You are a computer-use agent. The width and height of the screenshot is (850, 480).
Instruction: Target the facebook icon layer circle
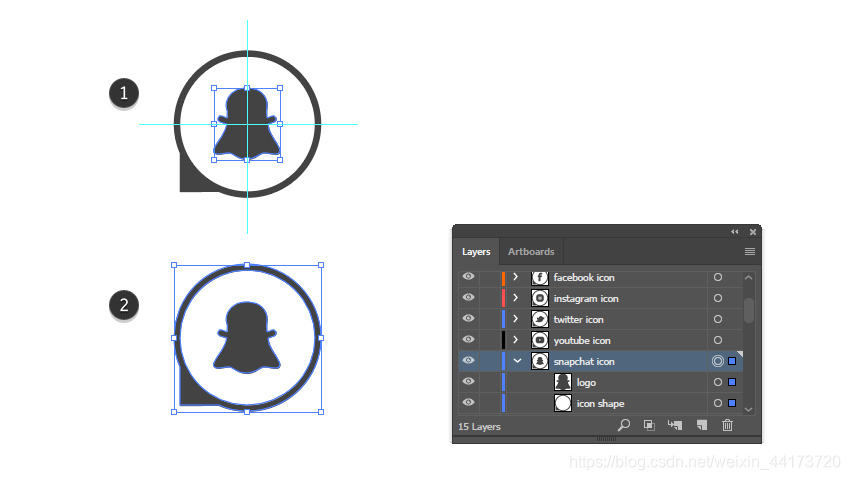(718, 277)
